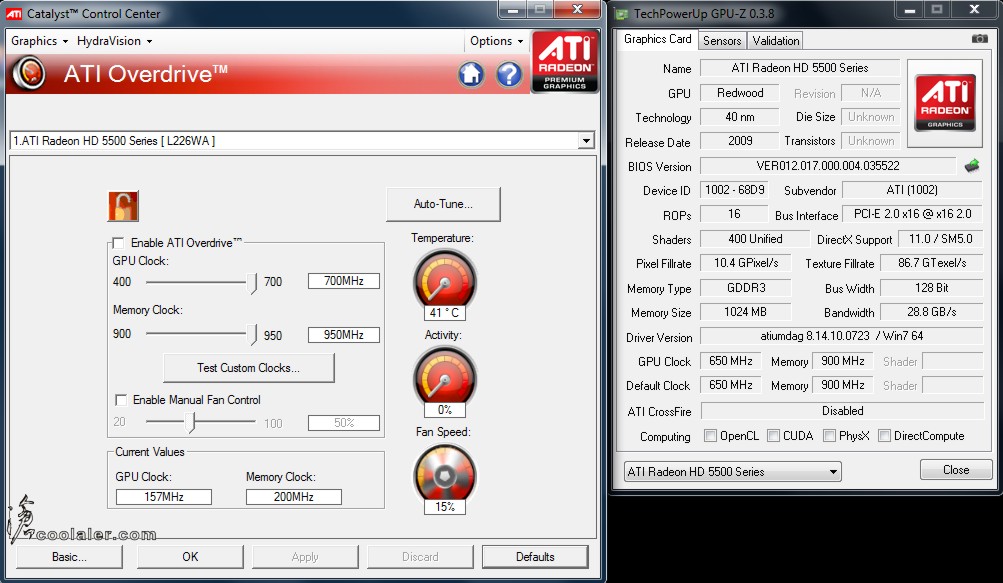
Task: Click the GPU-Z screenshot camera icon
Action: (979, 39)
